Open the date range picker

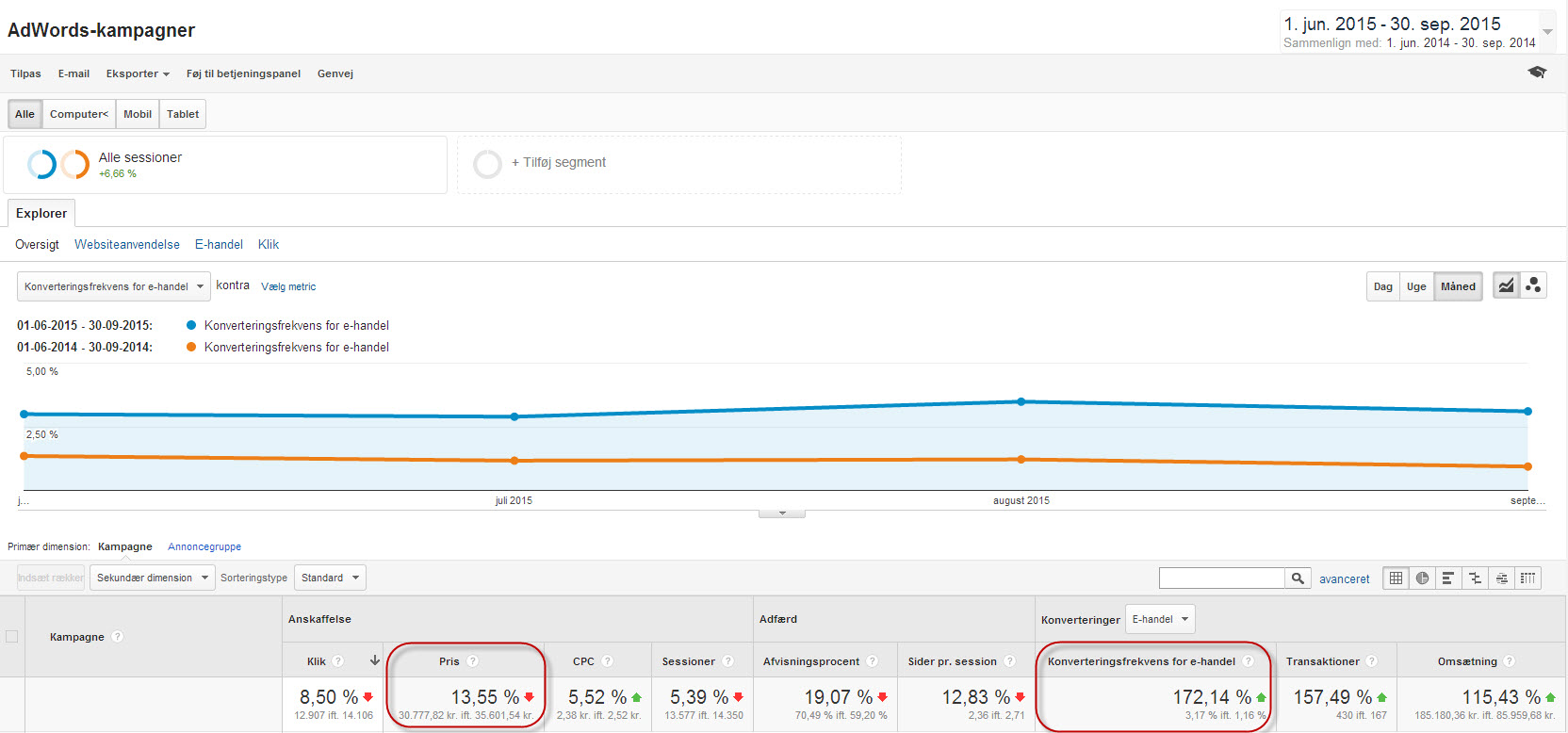click(1417, 32)
